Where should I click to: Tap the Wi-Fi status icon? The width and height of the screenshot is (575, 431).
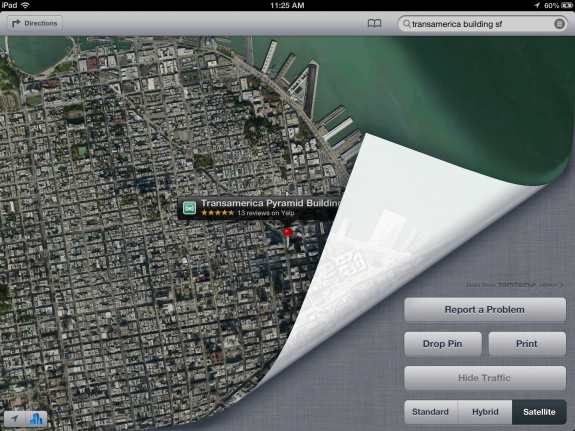pyautogui.click(x=25, y=5)
